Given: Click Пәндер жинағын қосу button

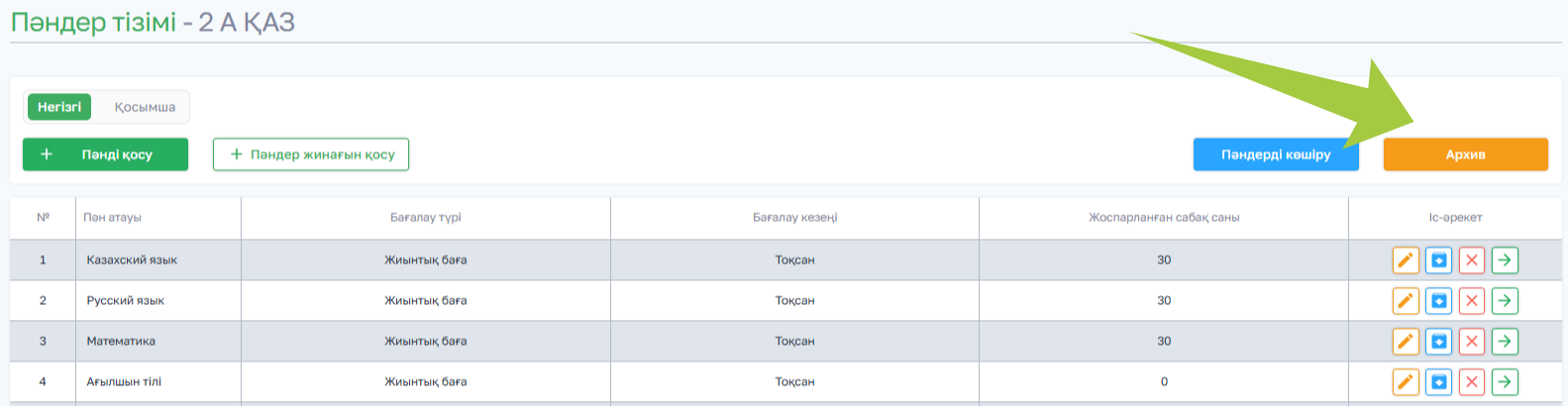Looking at the screenshot, I should pyautogui.click(x=311, y=154).
